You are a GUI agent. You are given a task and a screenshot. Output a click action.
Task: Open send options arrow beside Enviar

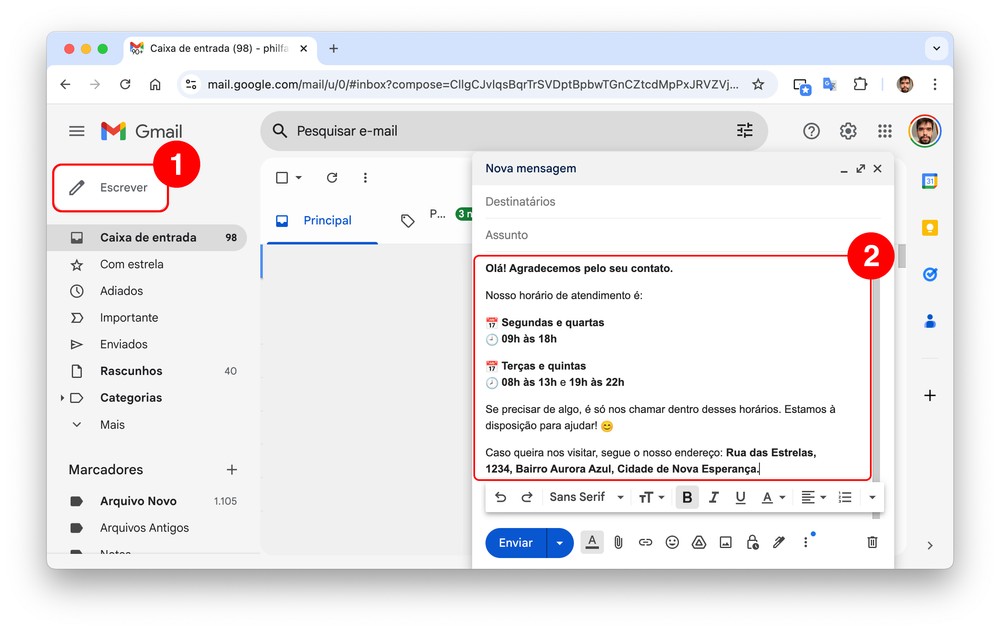[x=560, y=543]
